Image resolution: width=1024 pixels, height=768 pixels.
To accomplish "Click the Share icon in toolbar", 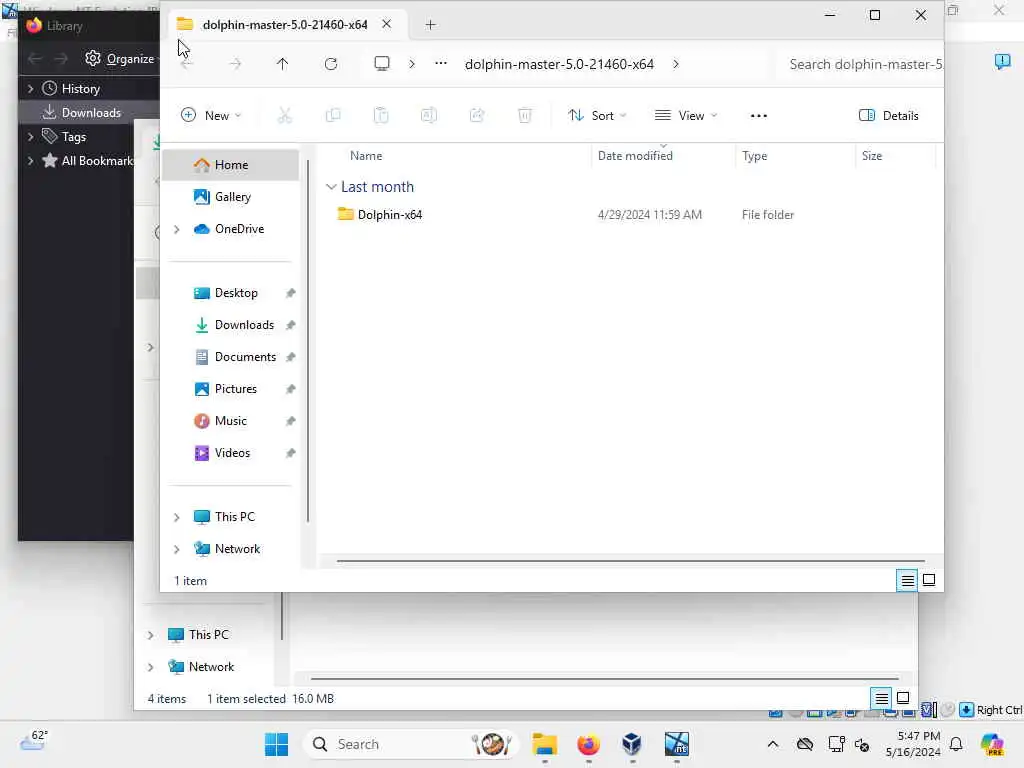I will click(477, 116).
